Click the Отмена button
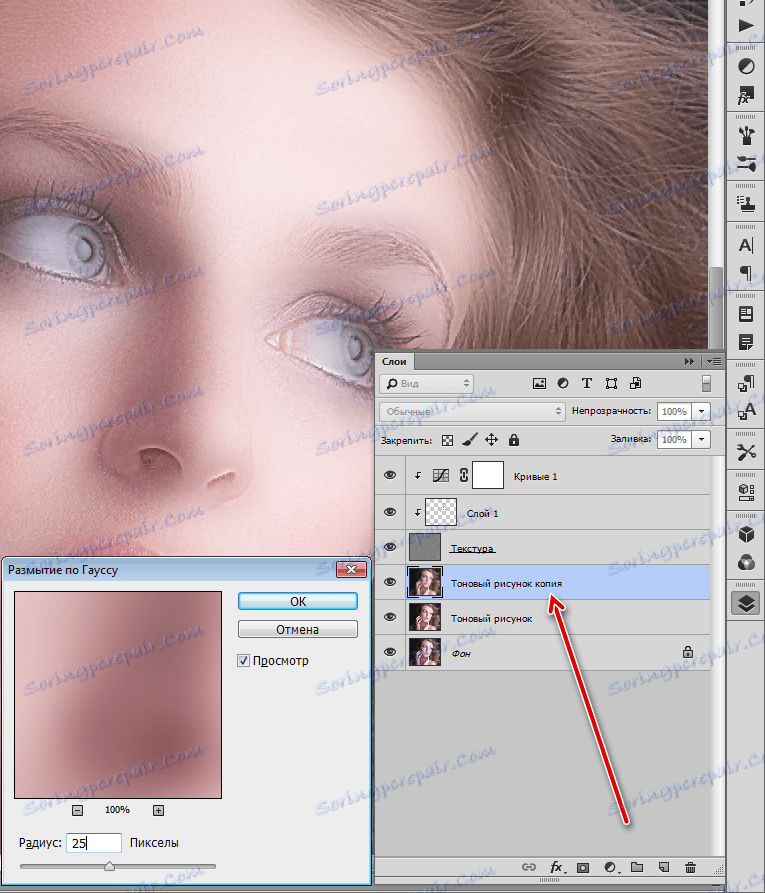 [x=298, y=629]
